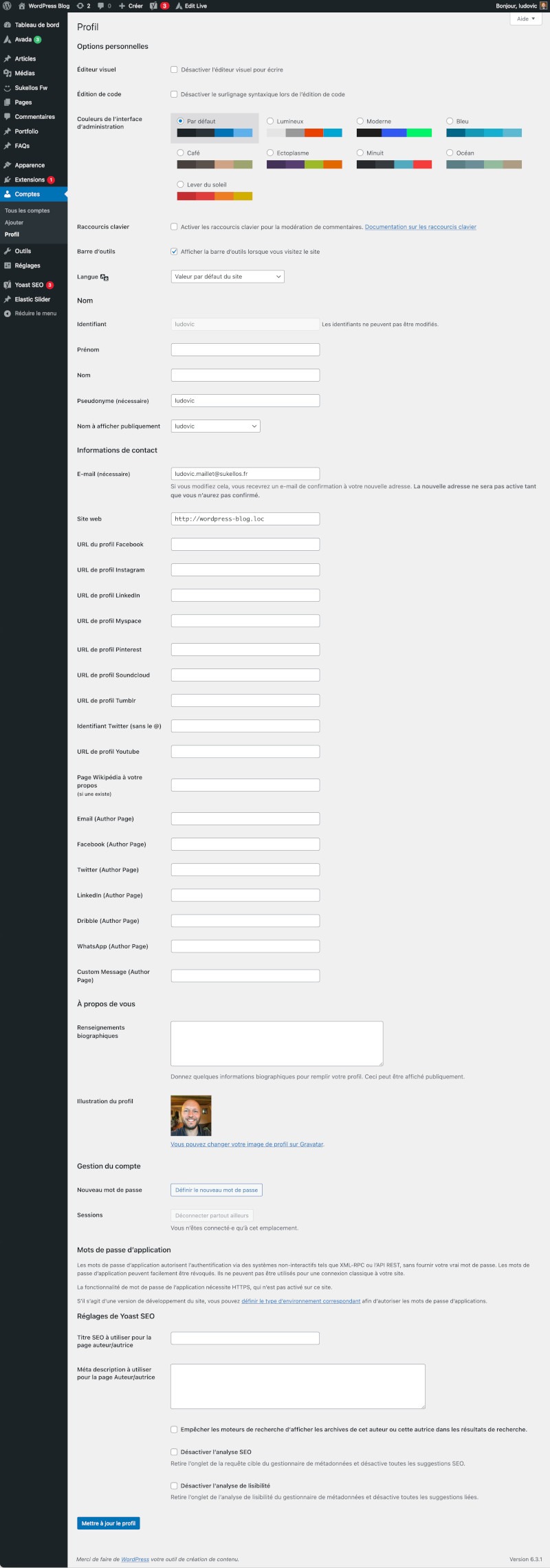Screen dimensions: 550x1568
Task: Click the Lever du soleil color palette swatch
Action: point(214,196)
